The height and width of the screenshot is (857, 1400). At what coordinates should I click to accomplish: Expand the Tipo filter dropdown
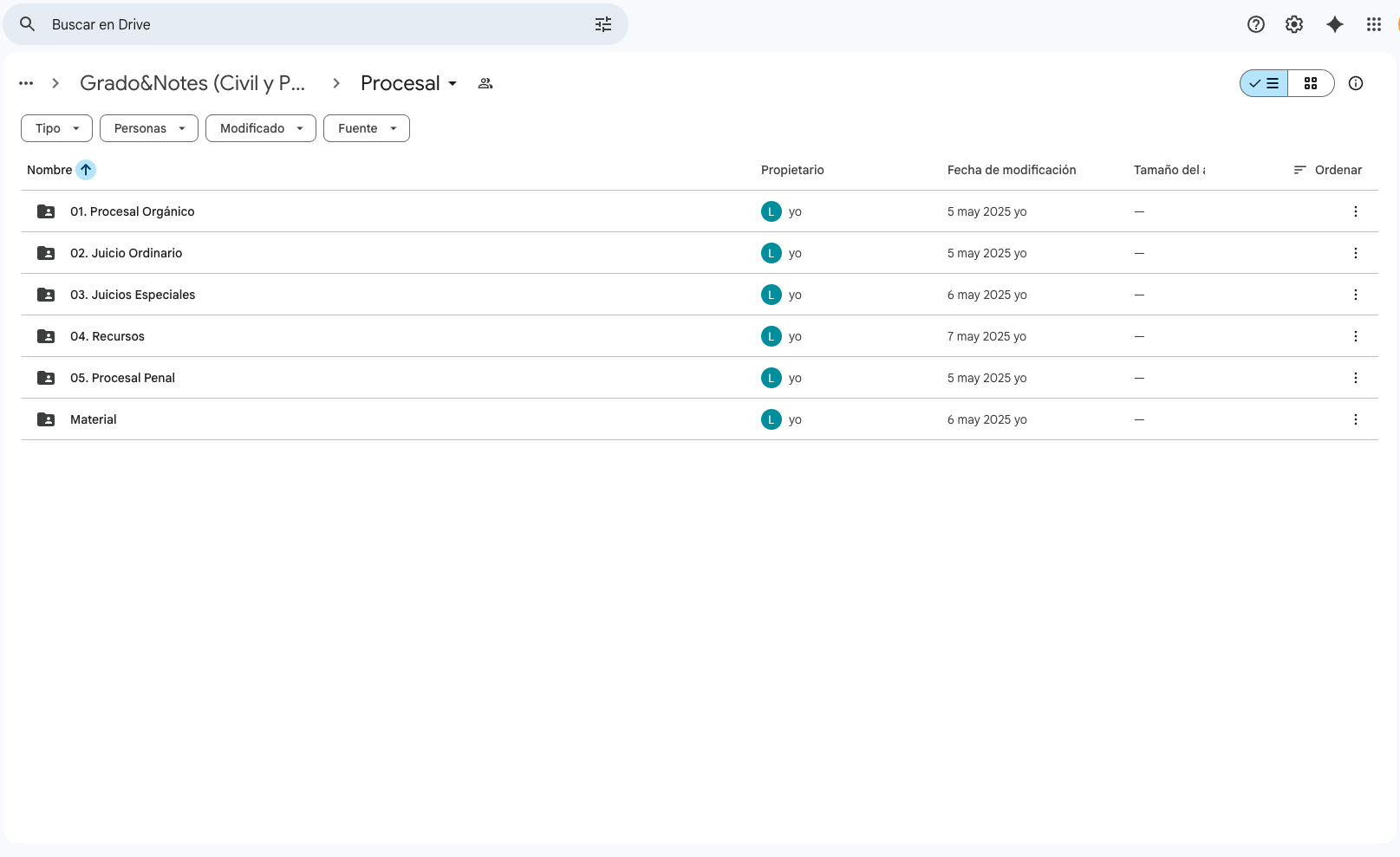(x=56, y=128)
